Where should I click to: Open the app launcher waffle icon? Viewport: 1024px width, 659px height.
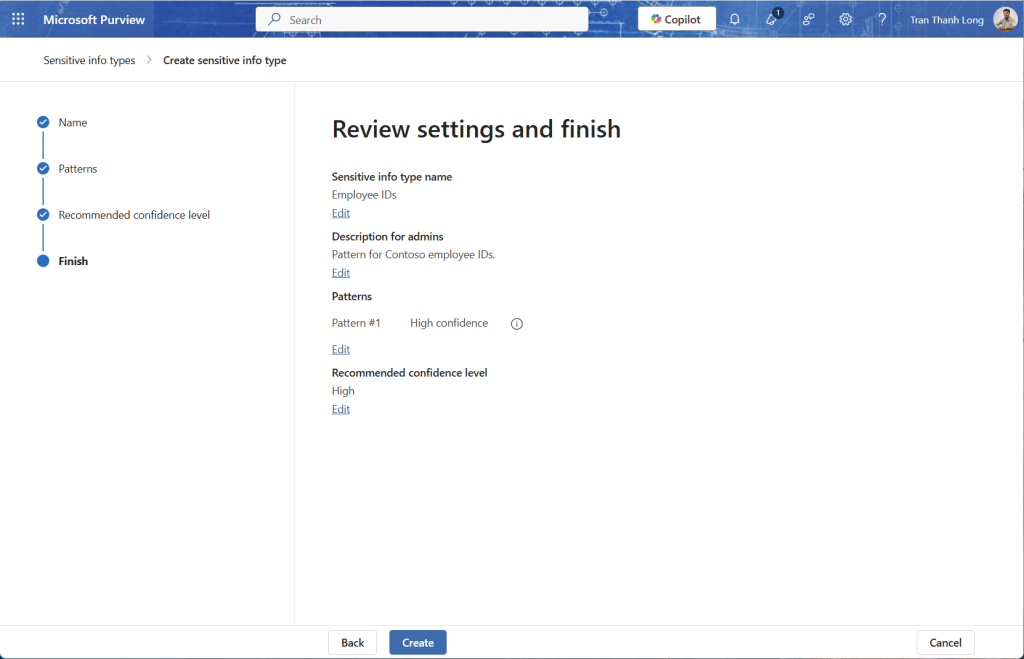pyautogui.click(x=18, y=19)
